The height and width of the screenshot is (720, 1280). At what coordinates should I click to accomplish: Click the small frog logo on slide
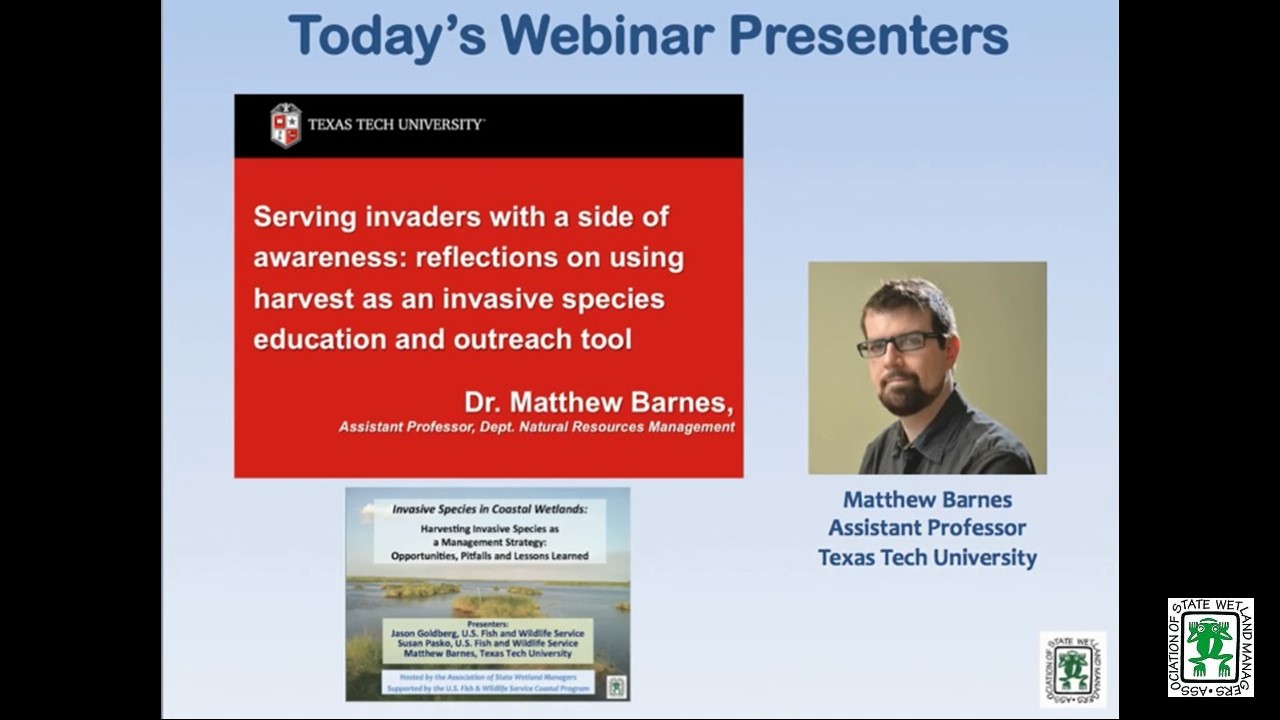coord(1072,669)
